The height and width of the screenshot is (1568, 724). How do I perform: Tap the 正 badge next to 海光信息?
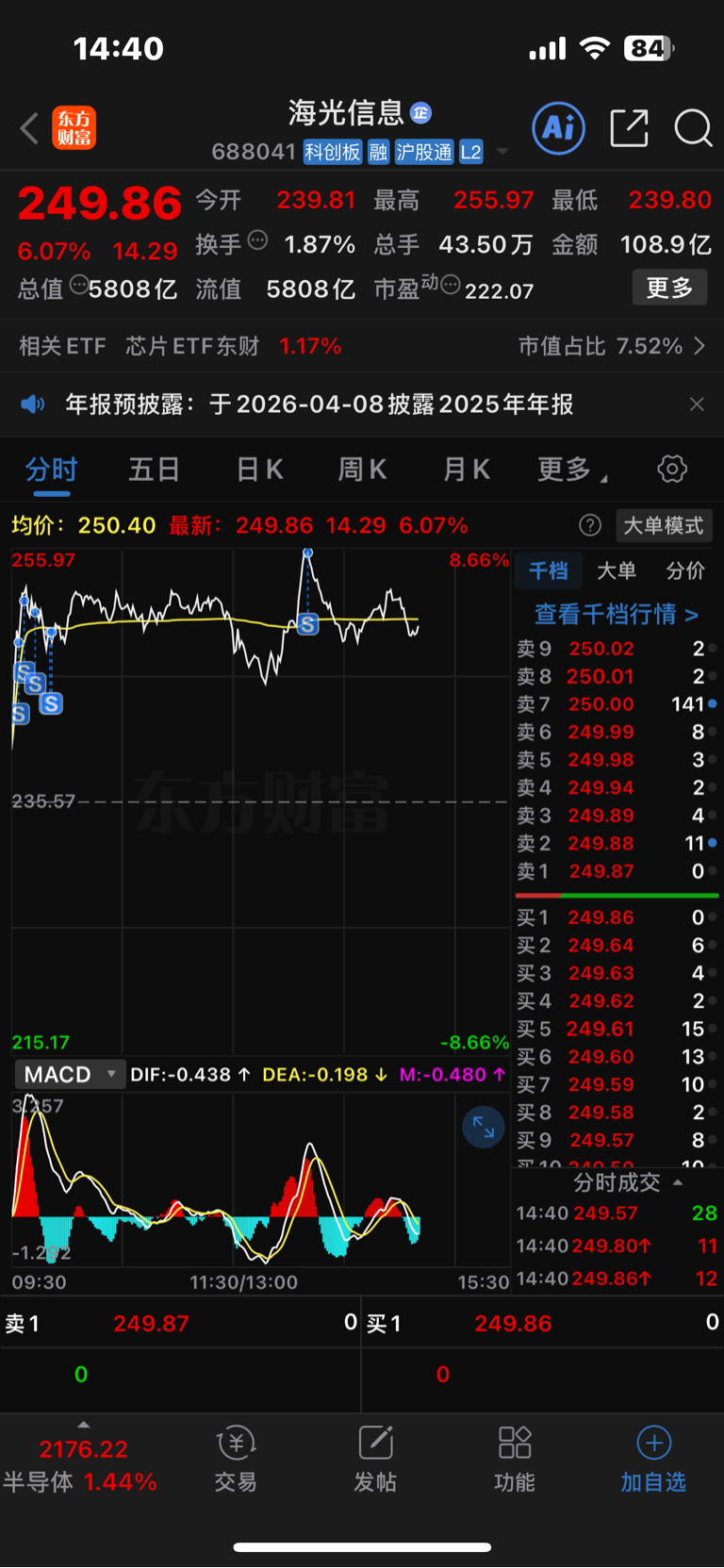(x=420, y=113)
